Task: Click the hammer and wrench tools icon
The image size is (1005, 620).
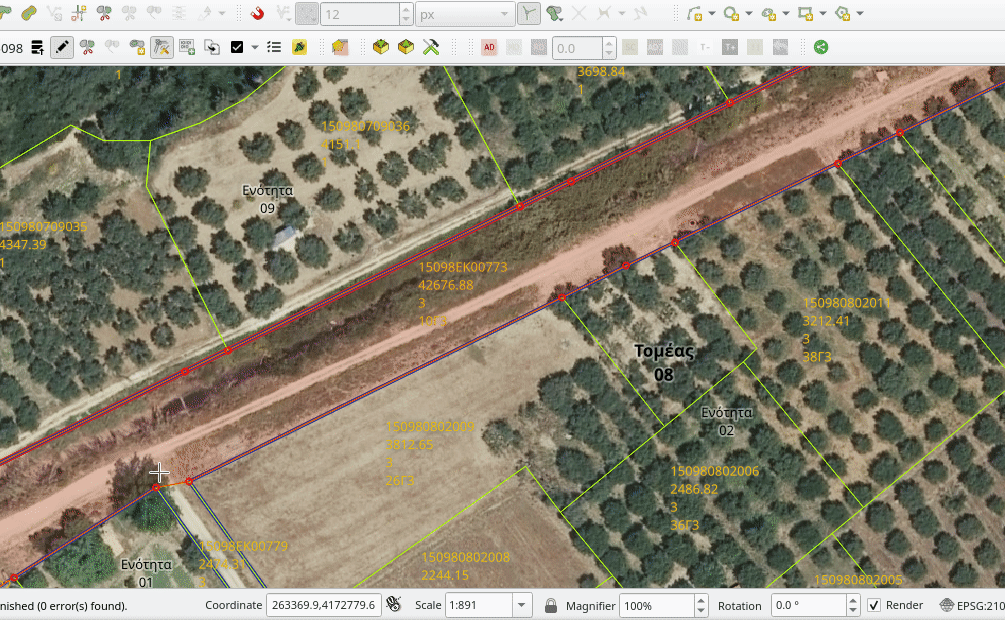Action: tap(432, 47)
